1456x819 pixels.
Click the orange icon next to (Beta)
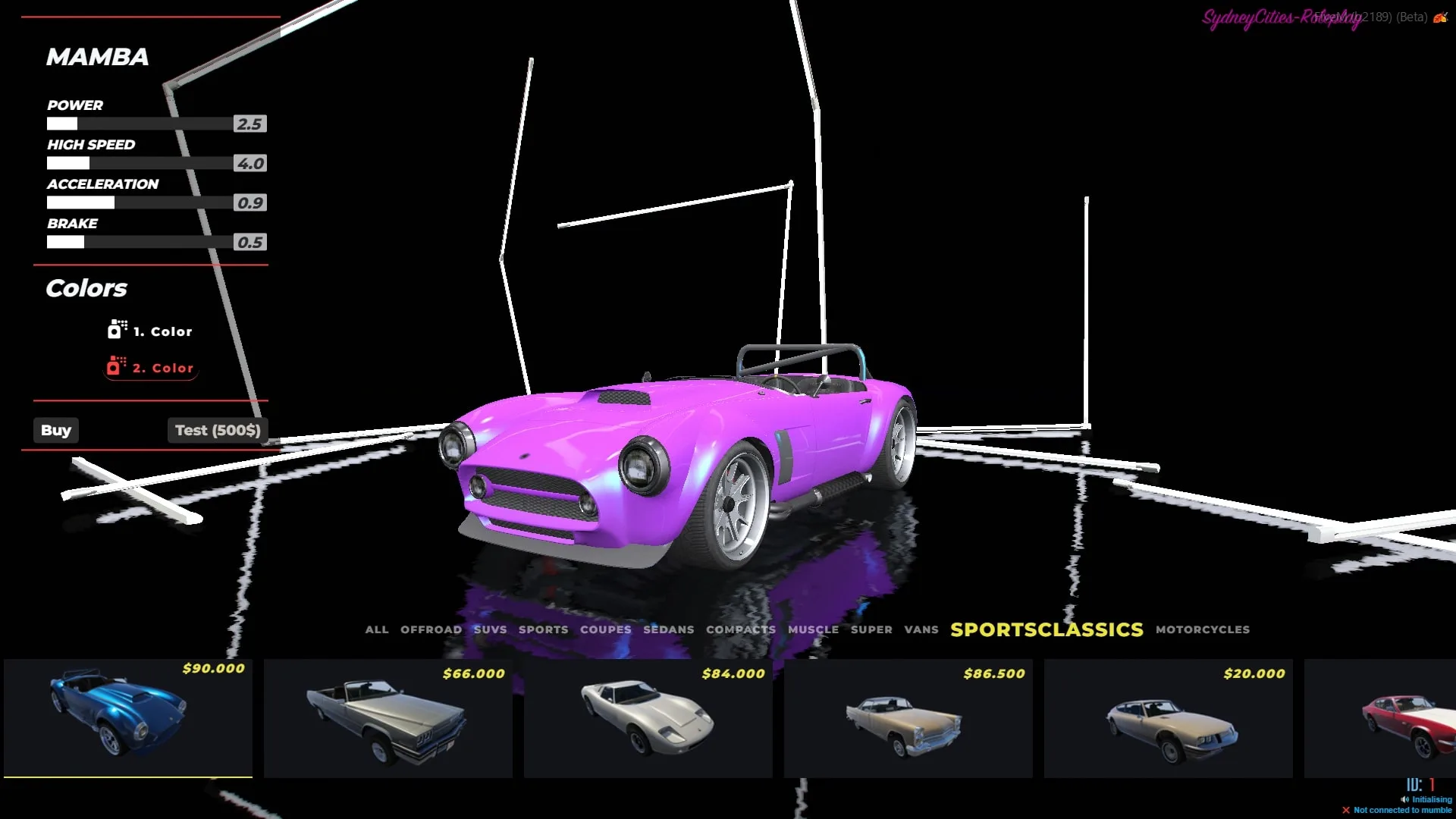pyautogui.click(x=1439, y=17)
